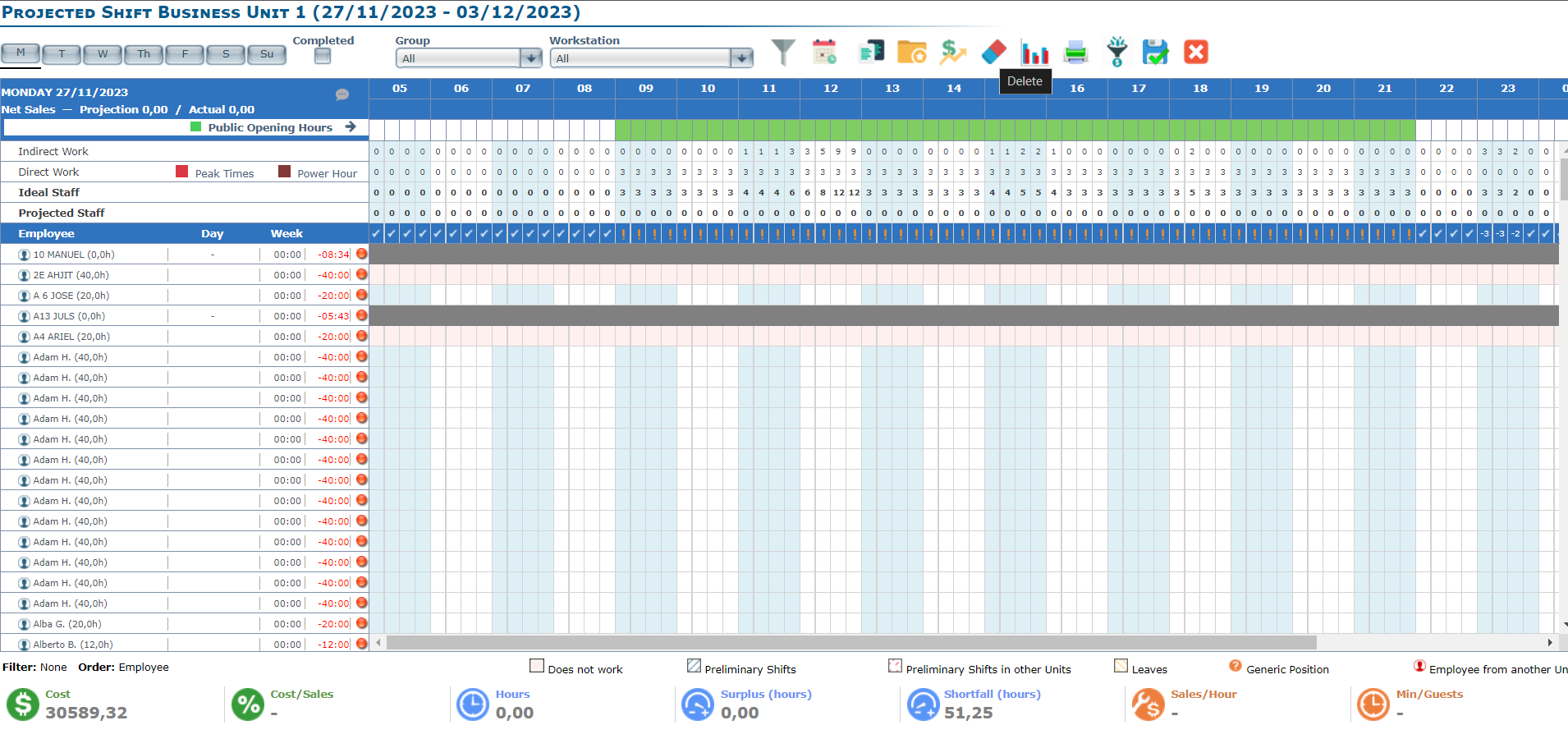Click the Indirect Work row label

[x=53, y=151]
